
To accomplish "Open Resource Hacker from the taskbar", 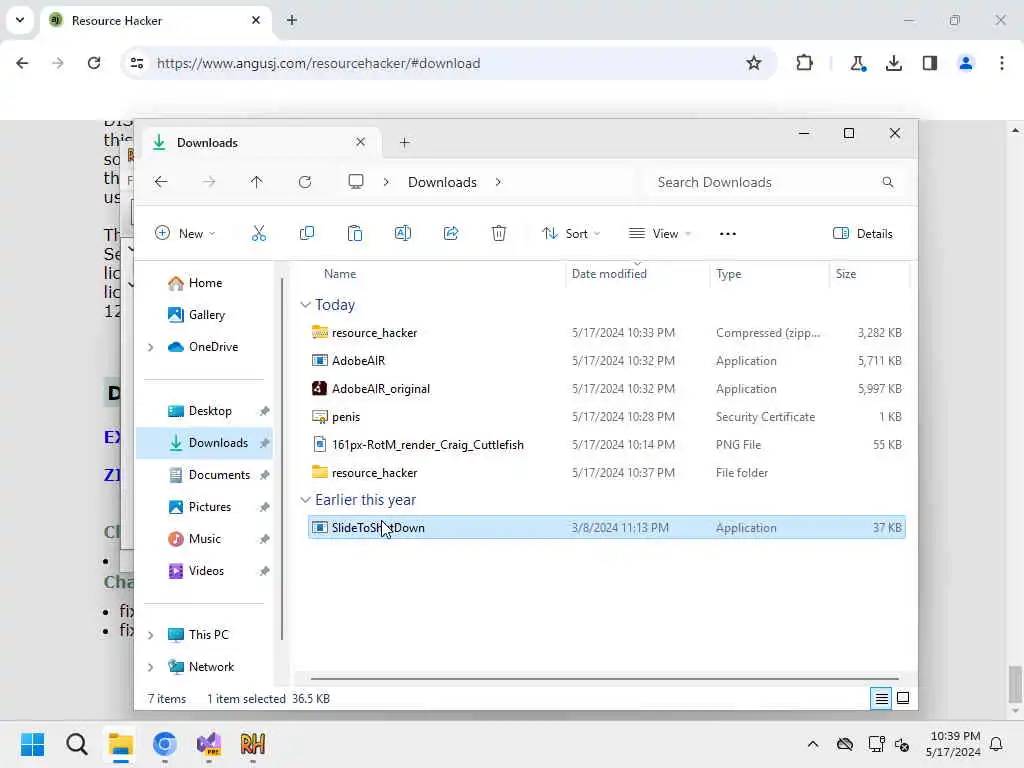I will coord(253,744).
